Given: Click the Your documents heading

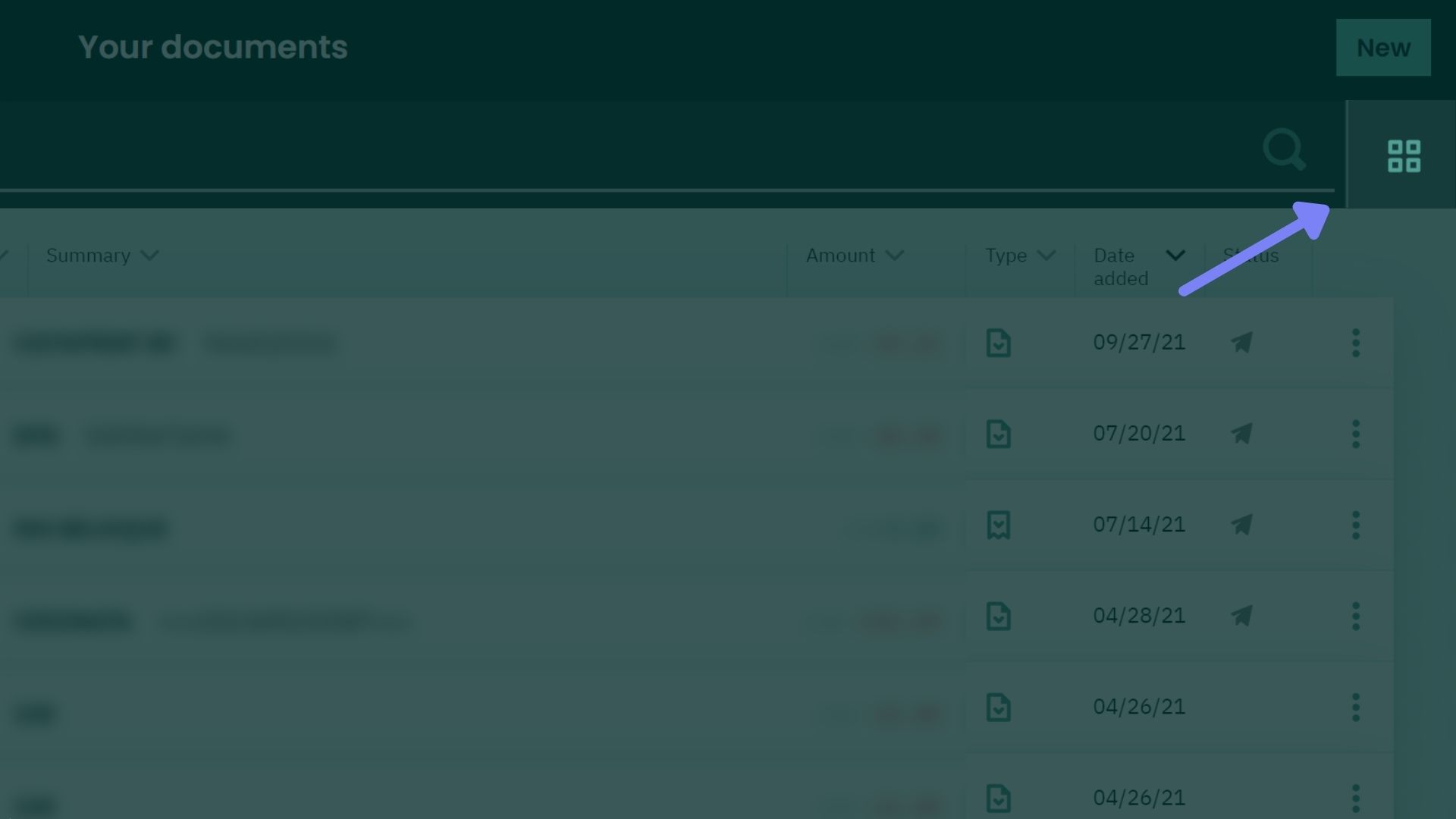Looking at the screenshot, I should click(213, 47).
